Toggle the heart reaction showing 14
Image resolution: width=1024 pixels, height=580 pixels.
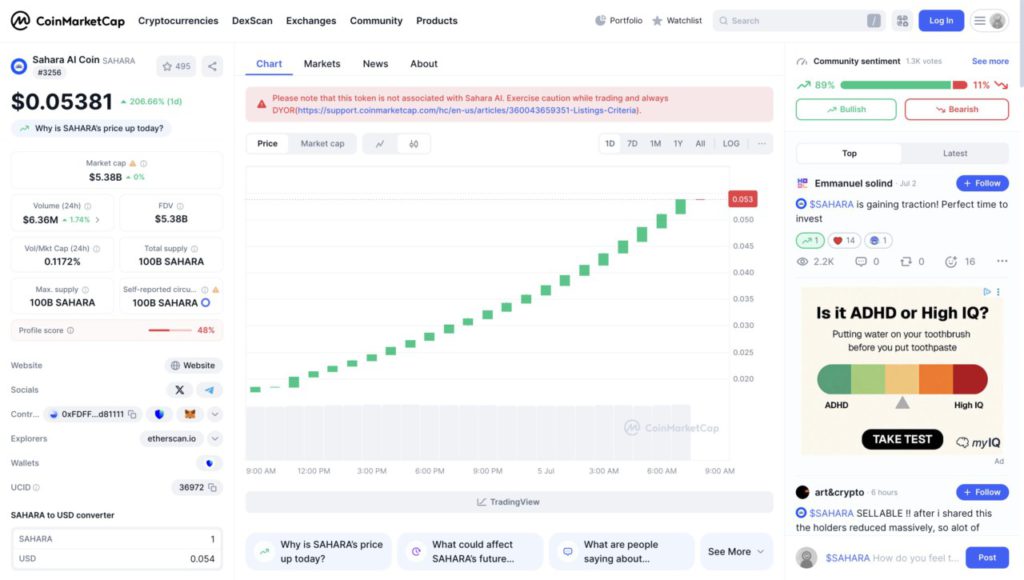pos(844,240)
